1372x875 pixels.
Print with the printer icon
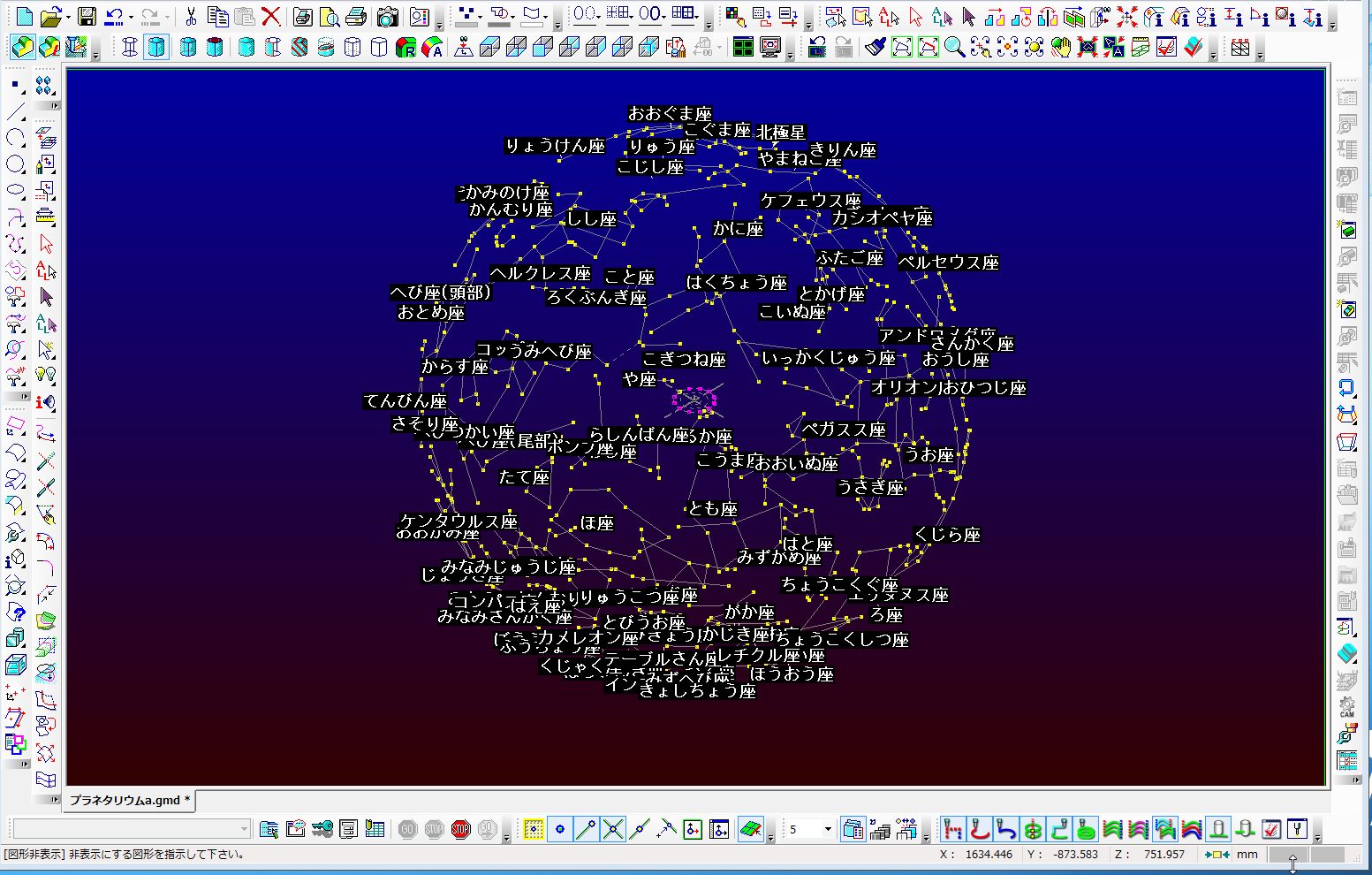pos(356,17)
